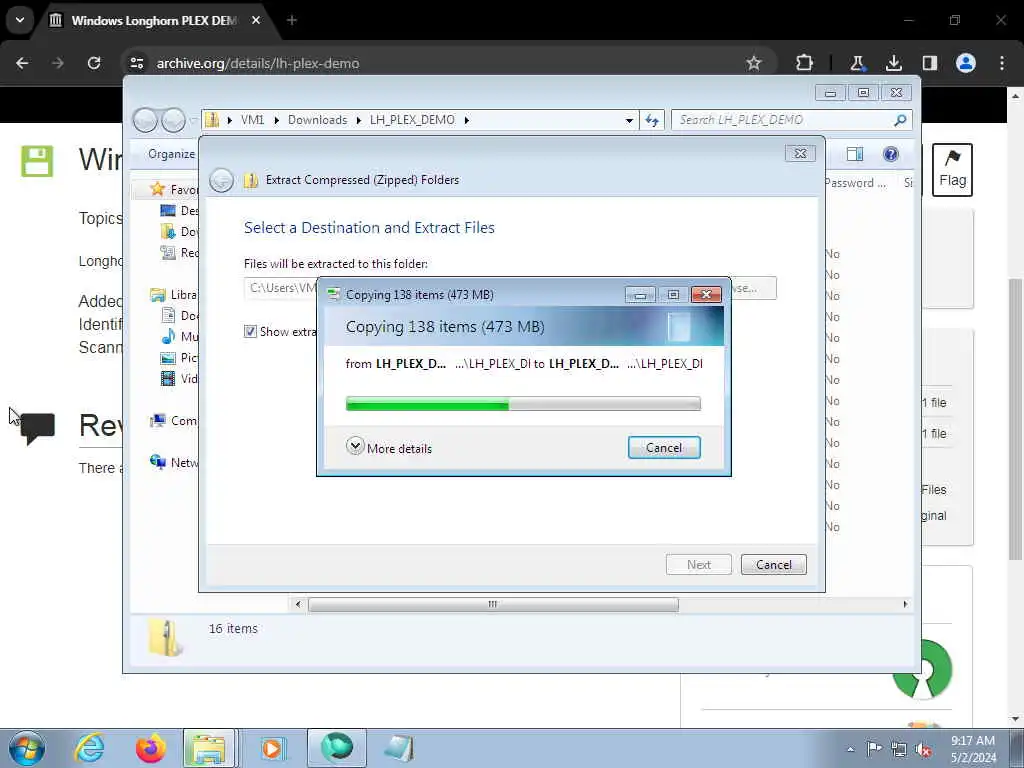
Task: Click Chrome's back navigation arrow
Action: coord(22,63)
